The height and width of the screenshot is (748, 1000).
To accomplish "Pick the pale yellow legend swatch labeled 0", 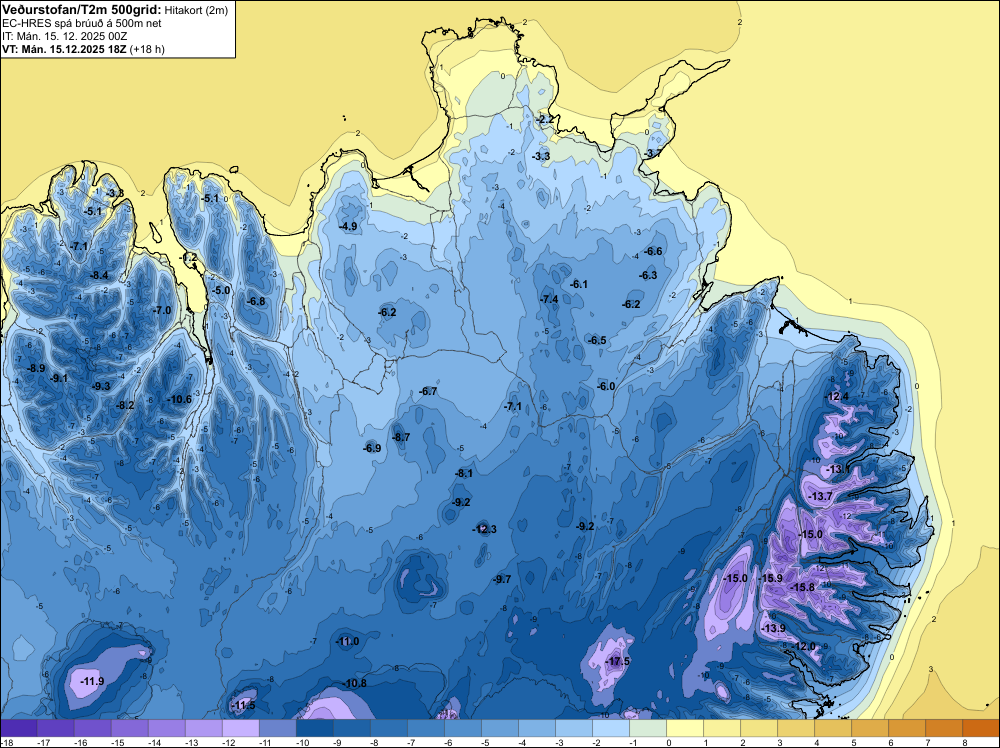I will tap(684, 728).
